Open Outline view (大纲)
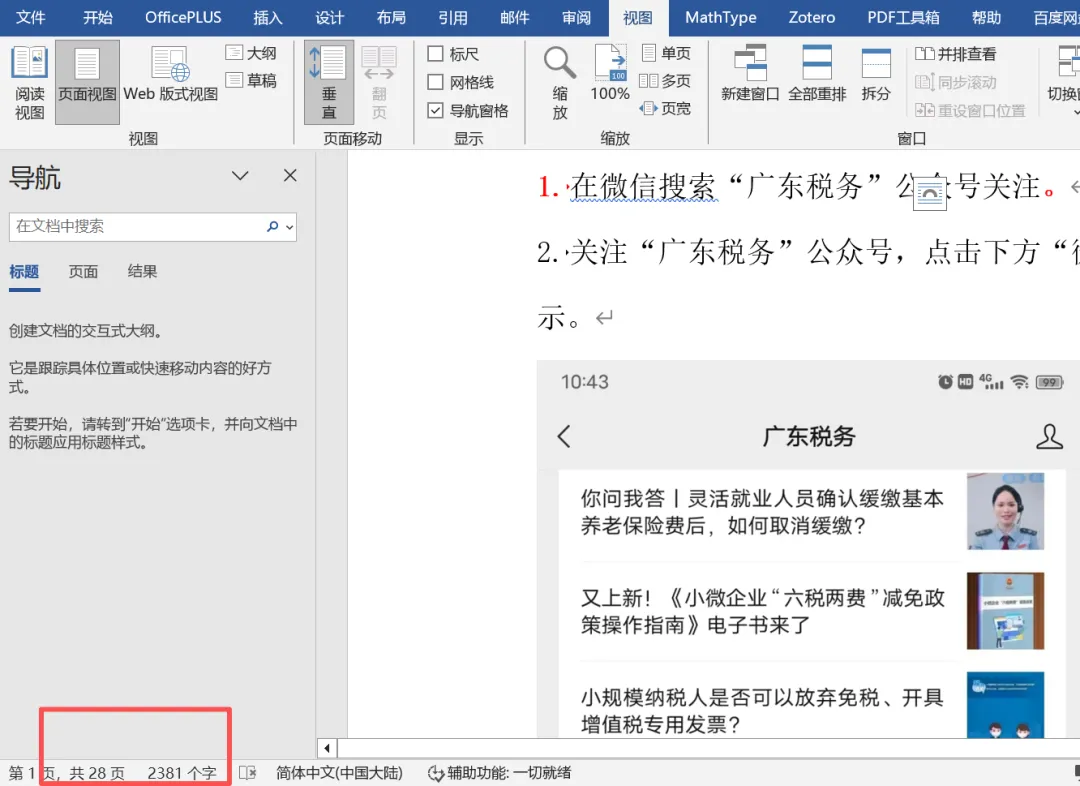 tap(251, 53)
